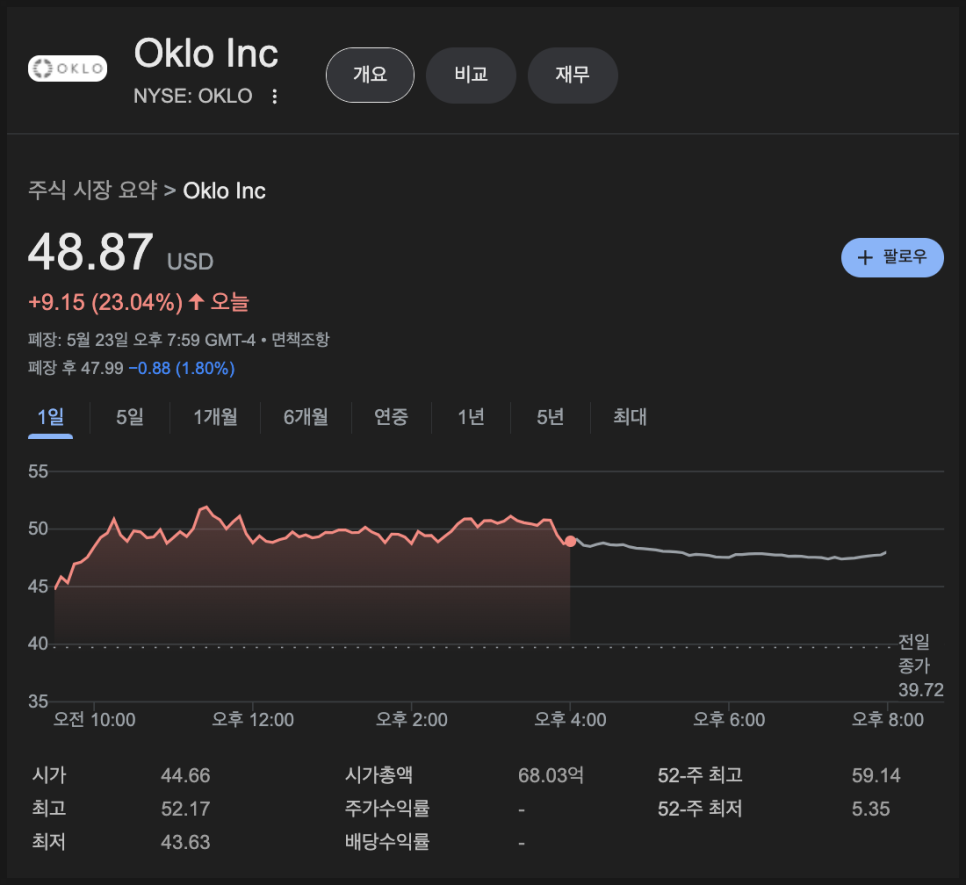
Task: Click the current price 48.87
Action: click(x=91, y=252)
